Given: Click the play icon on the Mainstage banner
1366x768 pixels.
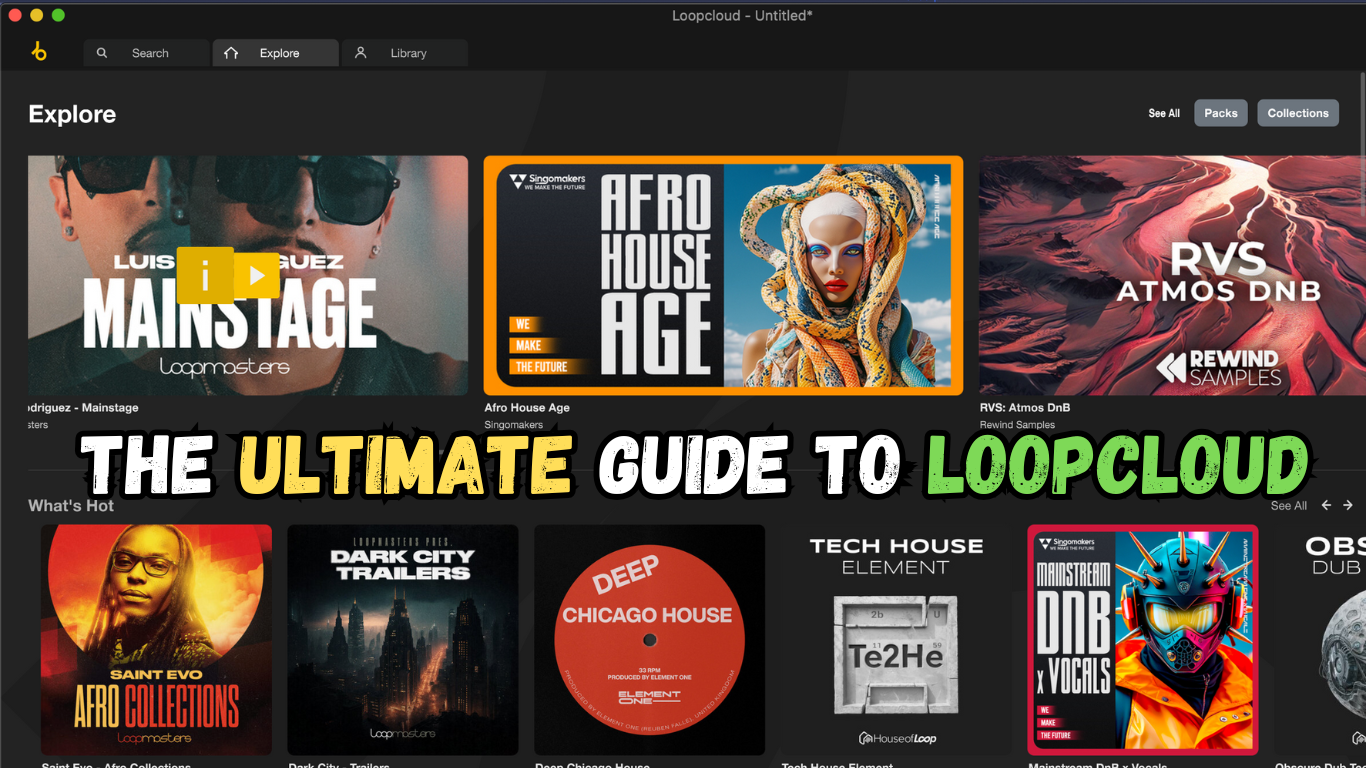Looking at the screenshot, I should [259, 275].
